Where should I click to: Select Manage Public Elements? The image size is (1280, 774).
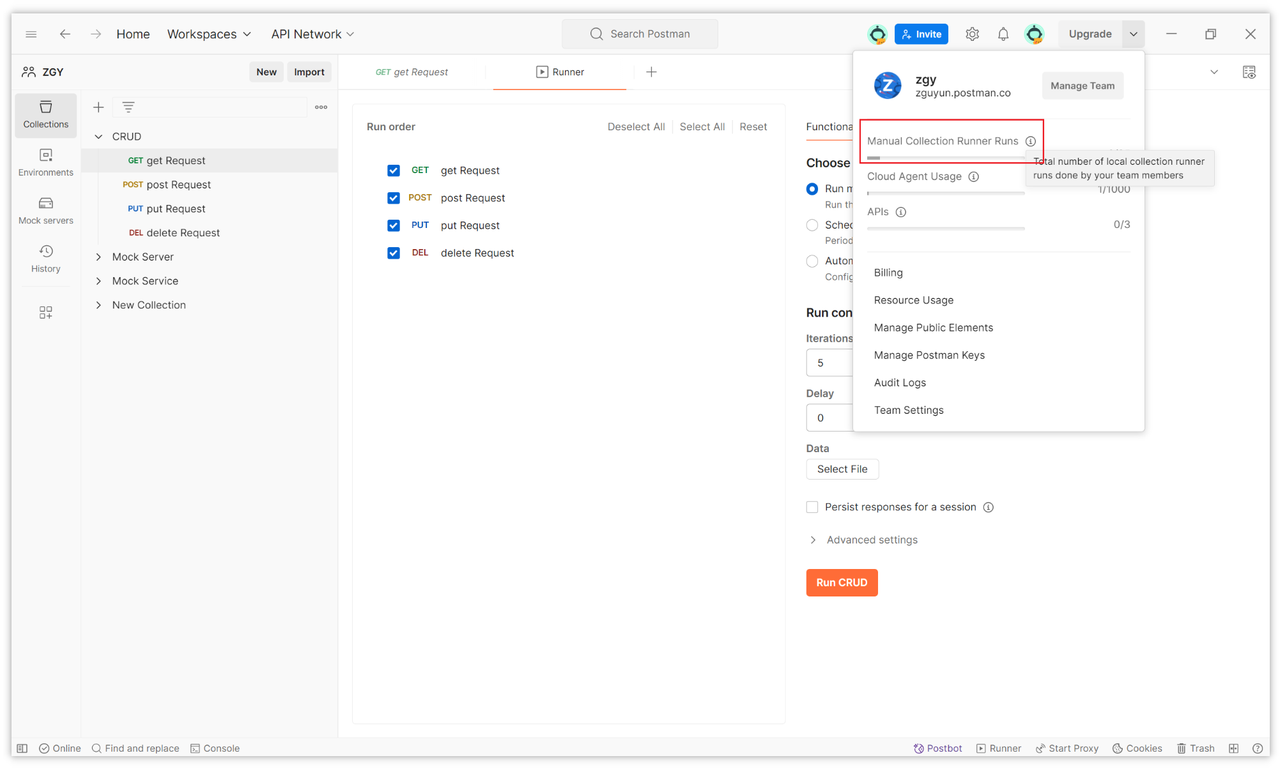click(x=933, y=328)
